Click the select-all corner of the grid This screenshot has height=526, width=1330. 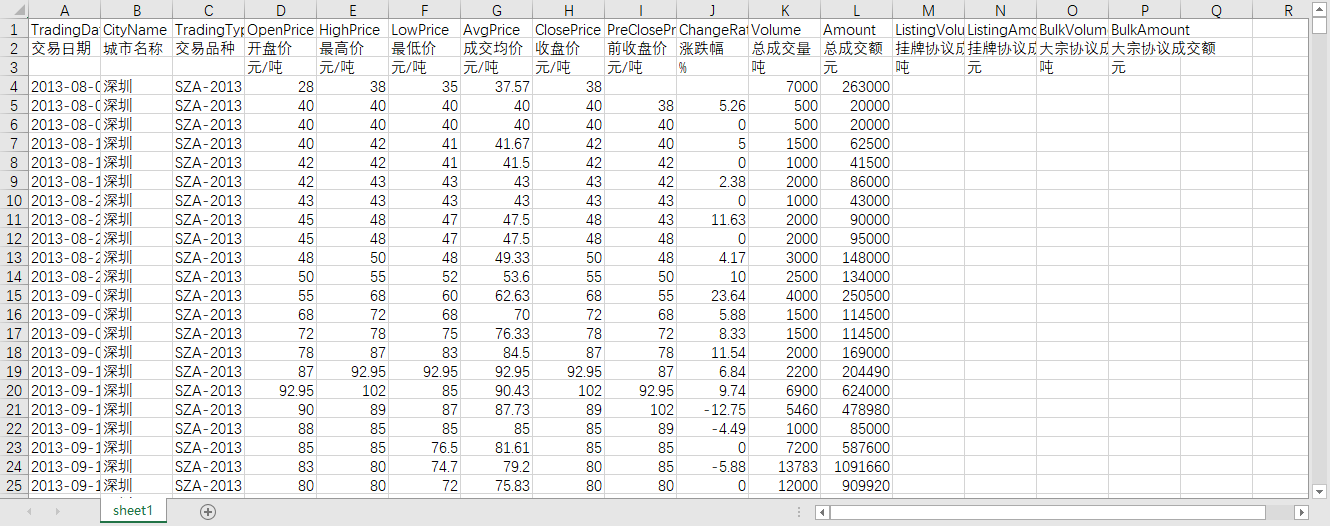[x=14, y=10]
